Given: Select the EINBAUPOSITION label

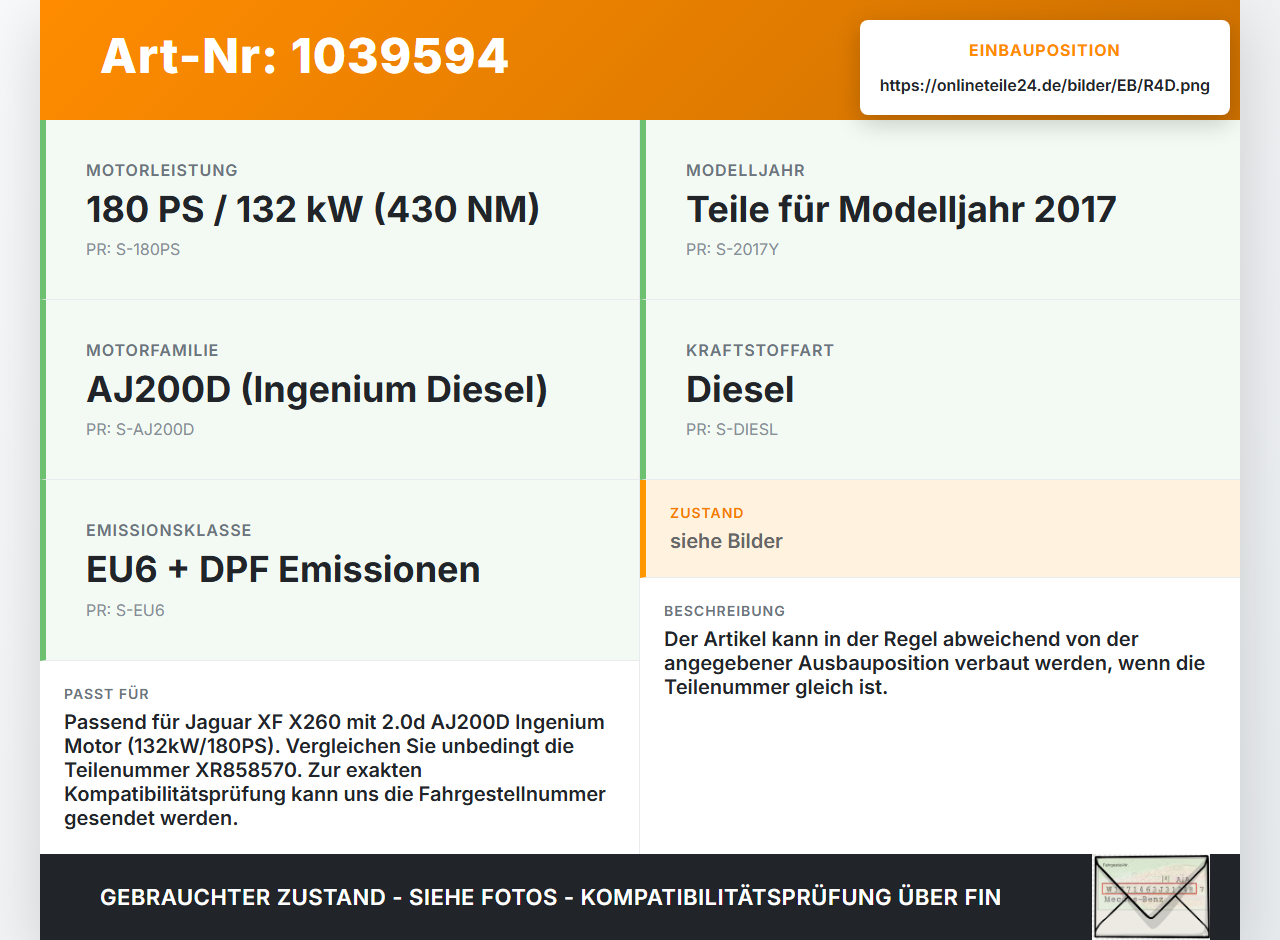Looking at the screenshot, I should (x=1045, y=50).
